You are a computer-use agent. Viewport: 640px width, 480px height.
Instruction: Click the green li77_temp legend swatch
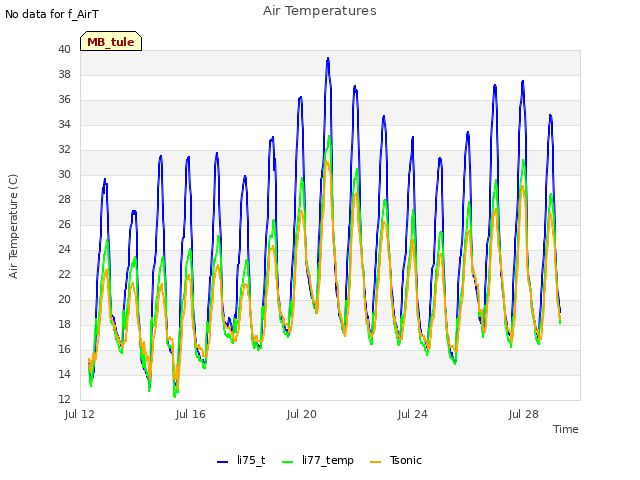[x=287, y=462]
